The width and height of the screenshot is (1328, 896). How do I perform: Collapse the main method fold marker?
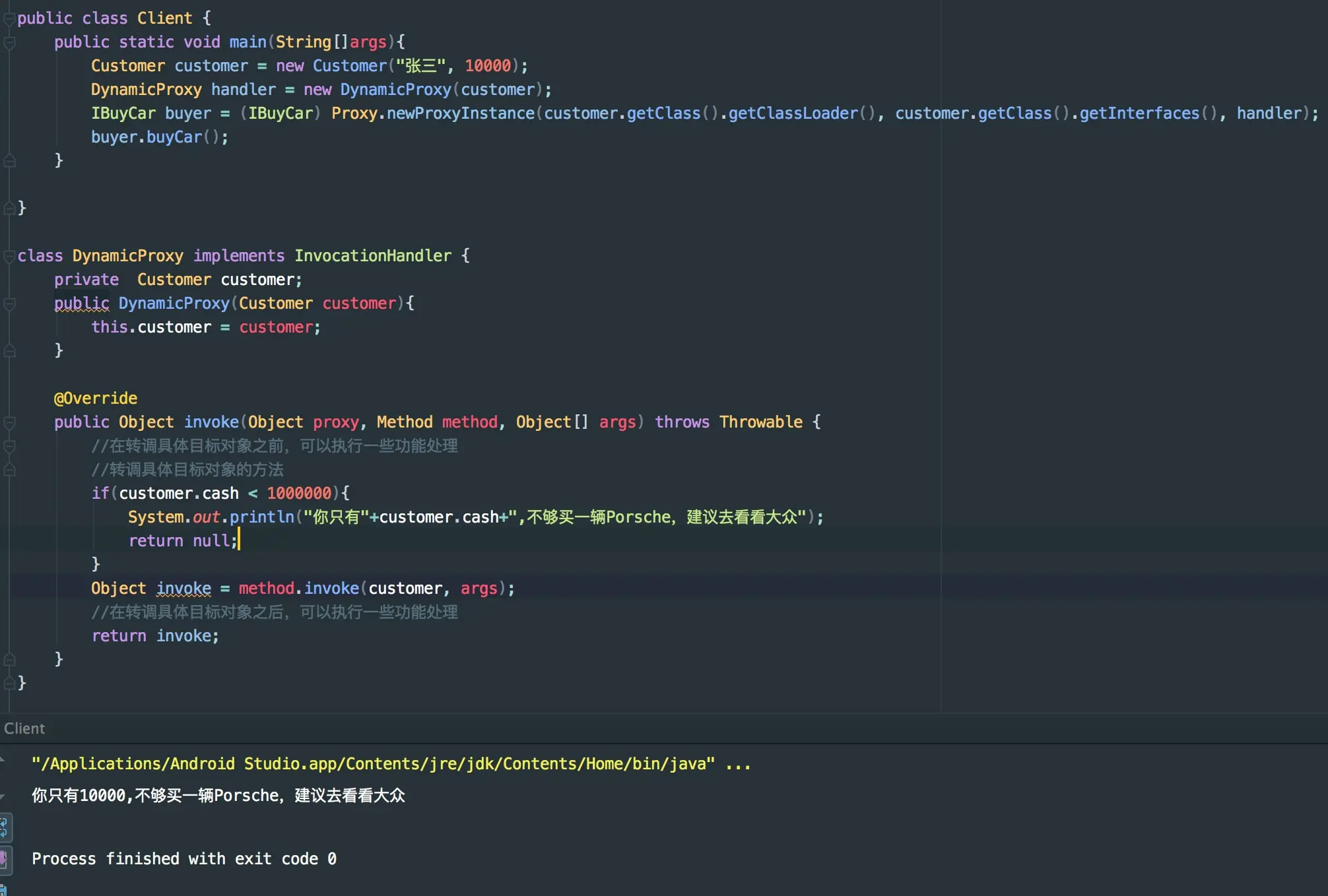coord(9,43)
